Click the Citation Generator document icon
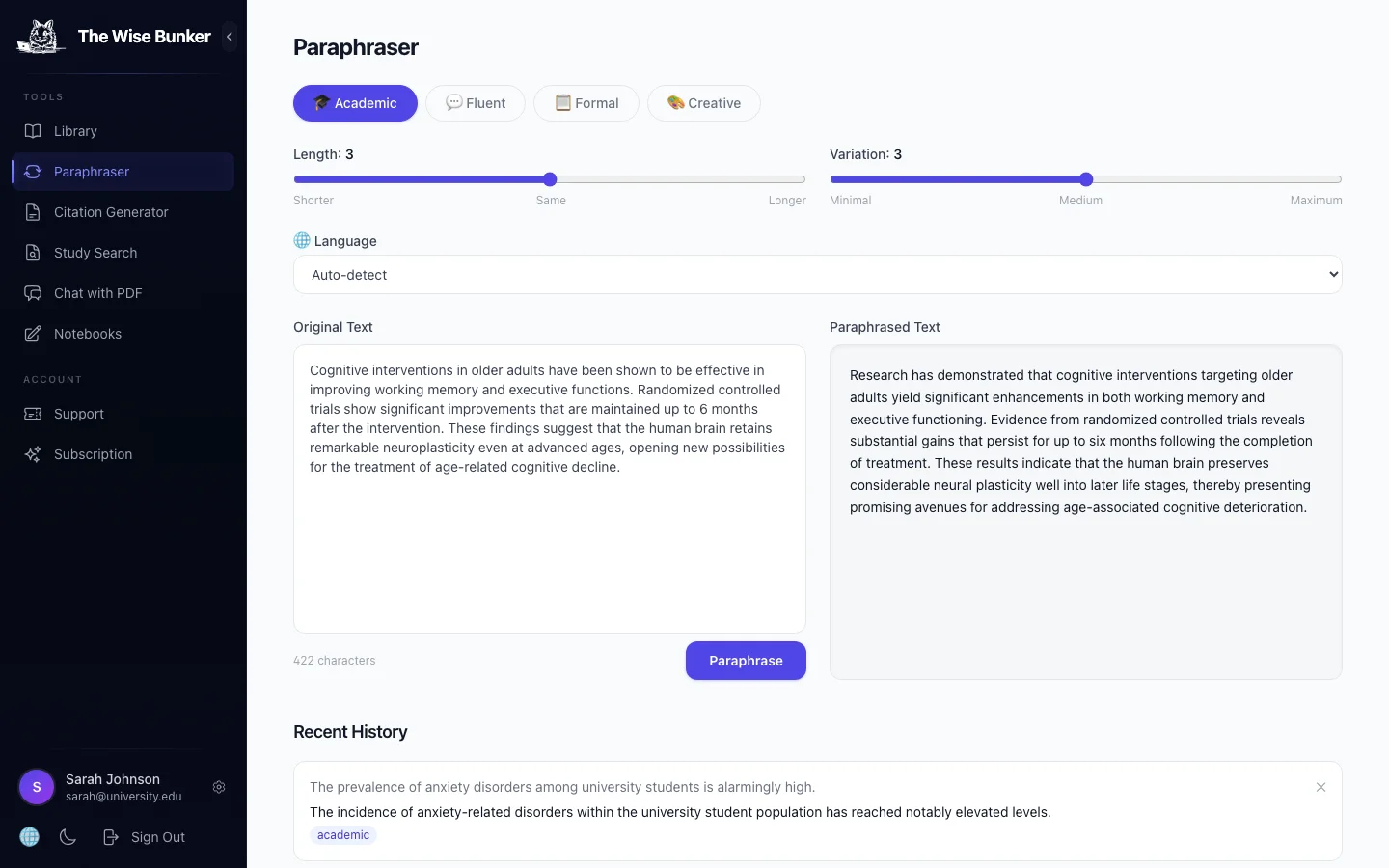 (33, 212)
